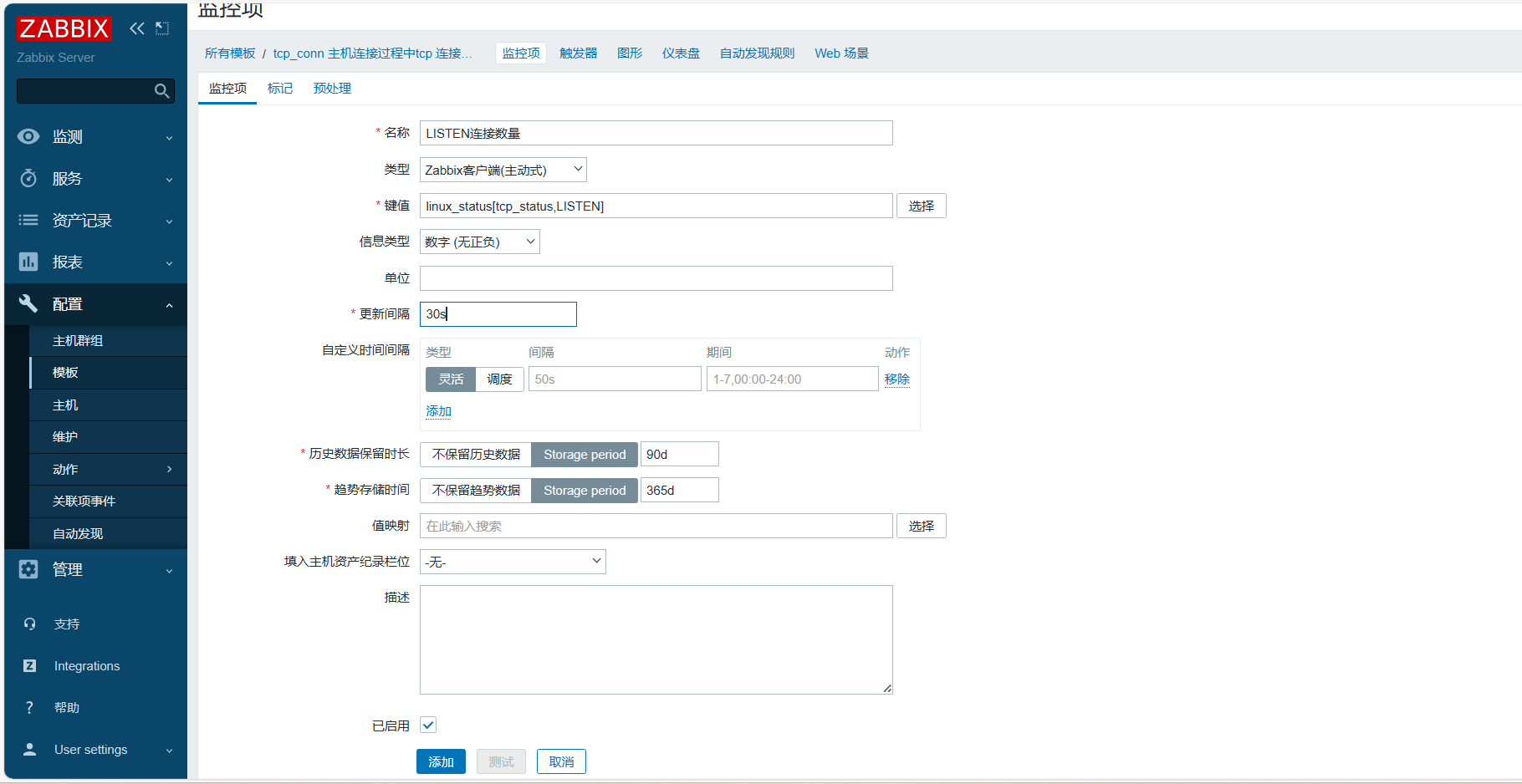Click the Integrations Z icon

coord(30,666)
